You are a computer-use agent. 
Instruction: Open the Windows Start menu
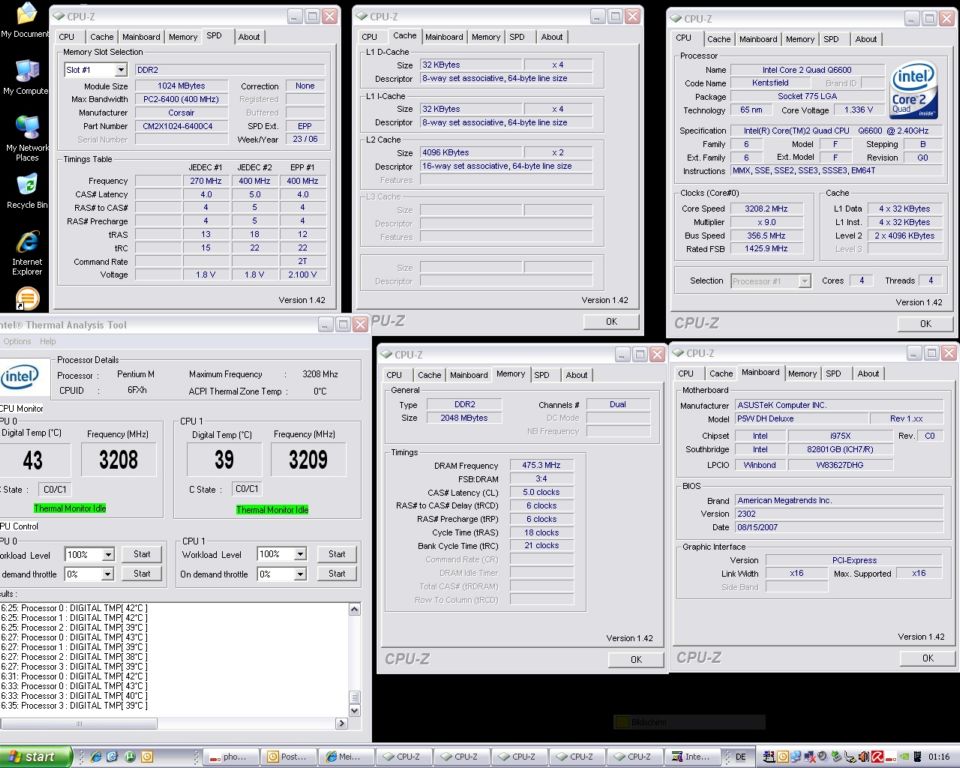tap(36, 757)
